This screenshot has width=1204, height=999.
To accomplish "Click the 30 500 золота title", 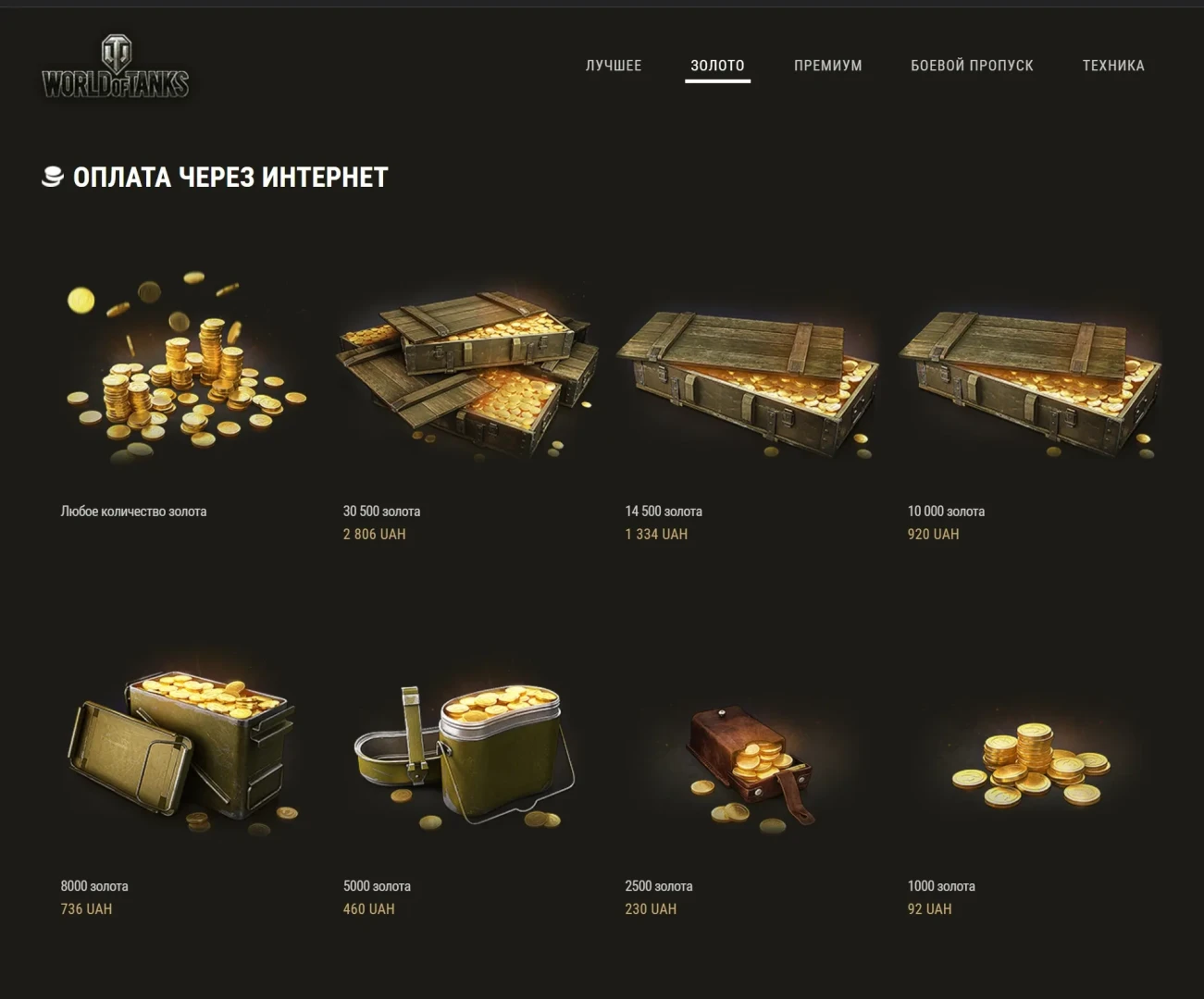I will (x=381, y=512).
